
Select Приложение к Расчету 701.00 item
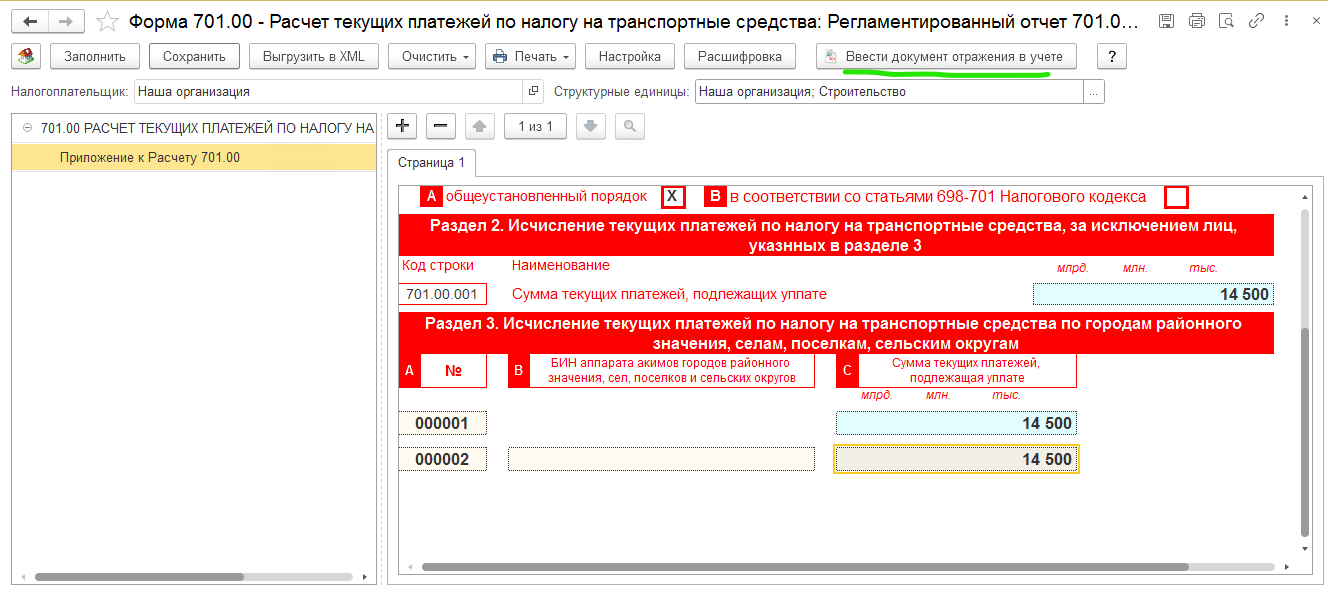pos(150,157)
